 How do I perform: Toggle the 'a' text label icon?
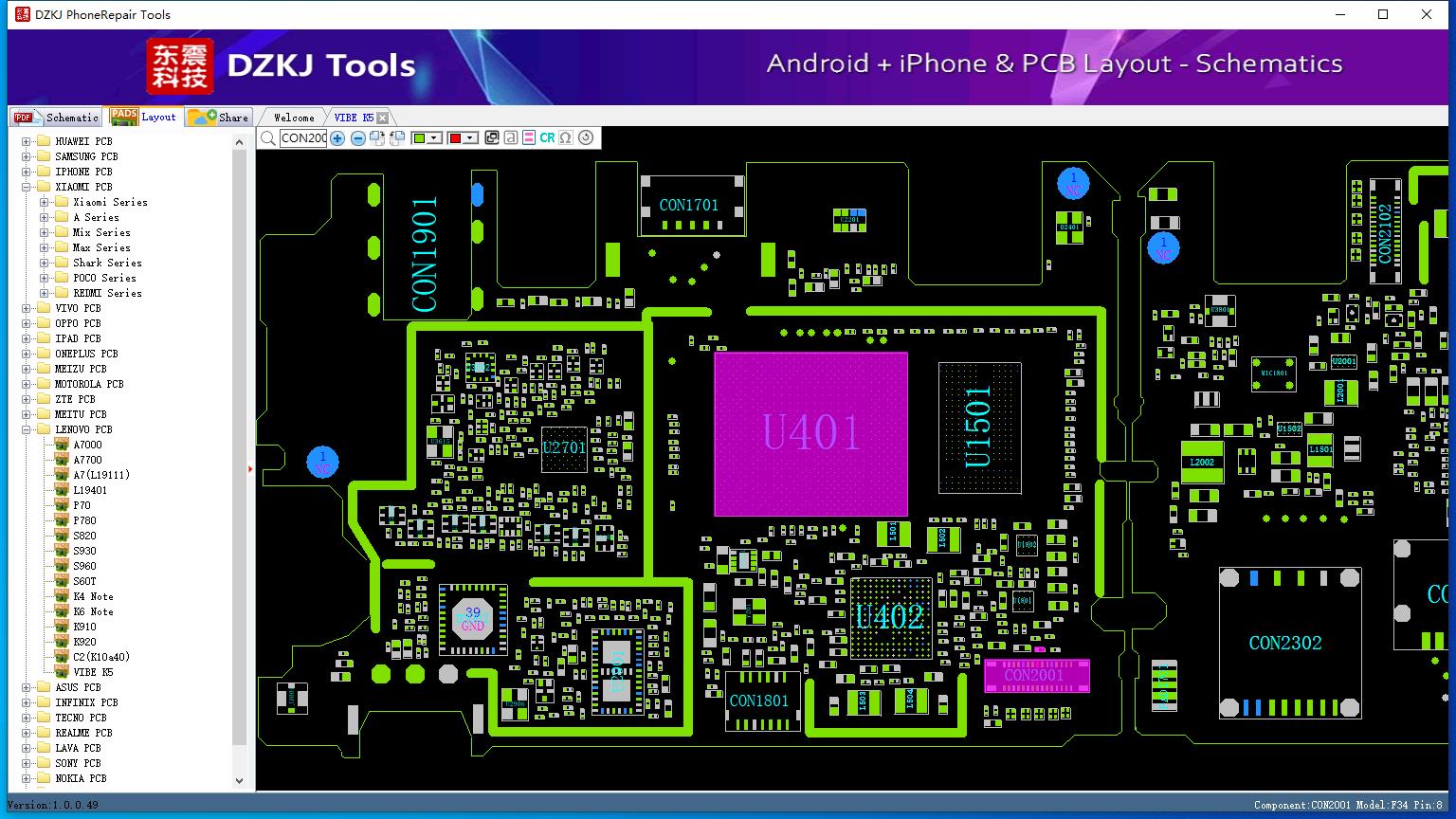coord(511,138)
